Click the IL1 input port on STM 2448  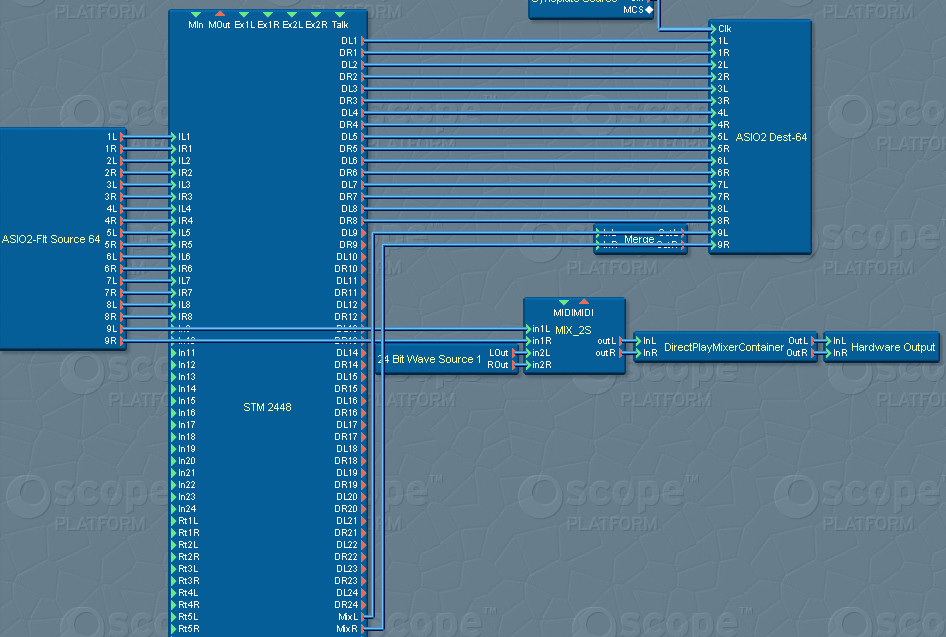174,137
